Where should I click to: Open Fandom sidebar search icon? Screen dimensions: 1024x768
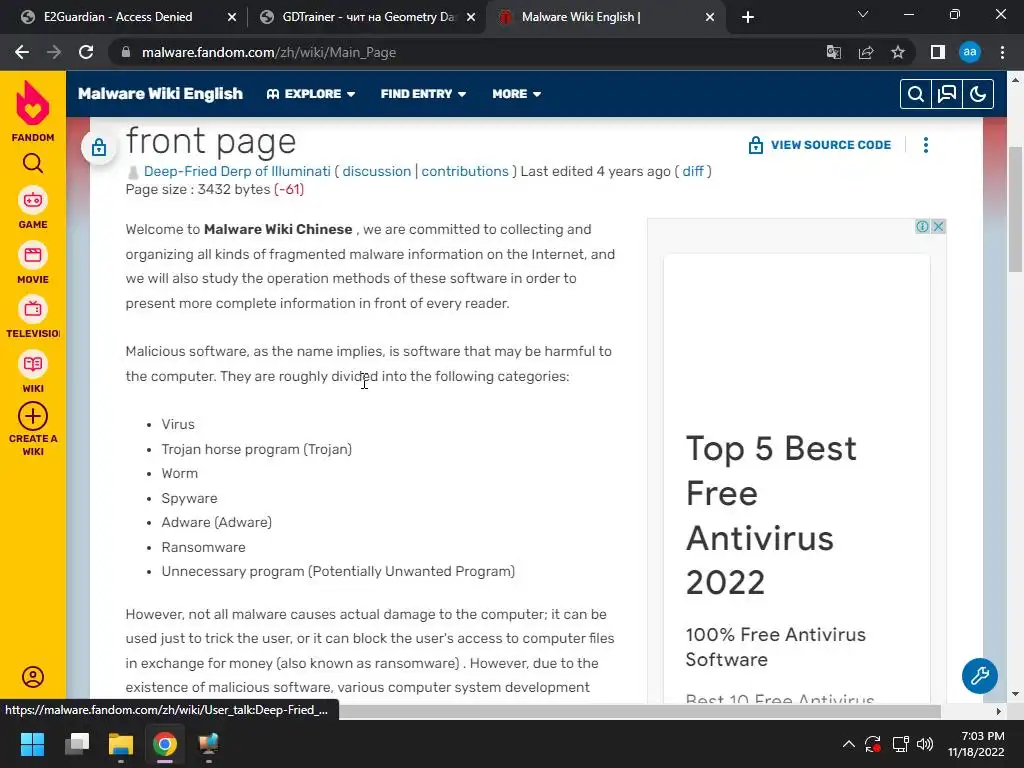point(33,163)
